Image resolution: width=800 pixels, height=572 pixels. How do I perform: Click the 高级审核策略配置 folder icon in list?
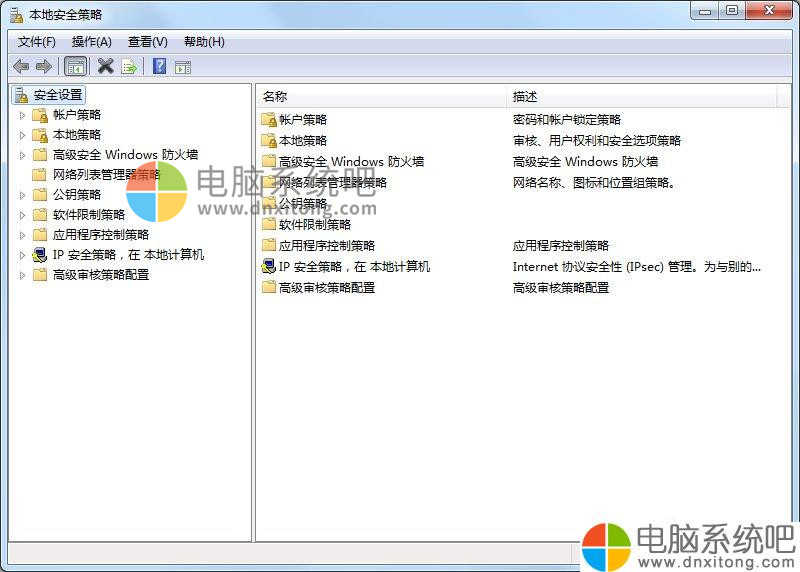[269, 287]
